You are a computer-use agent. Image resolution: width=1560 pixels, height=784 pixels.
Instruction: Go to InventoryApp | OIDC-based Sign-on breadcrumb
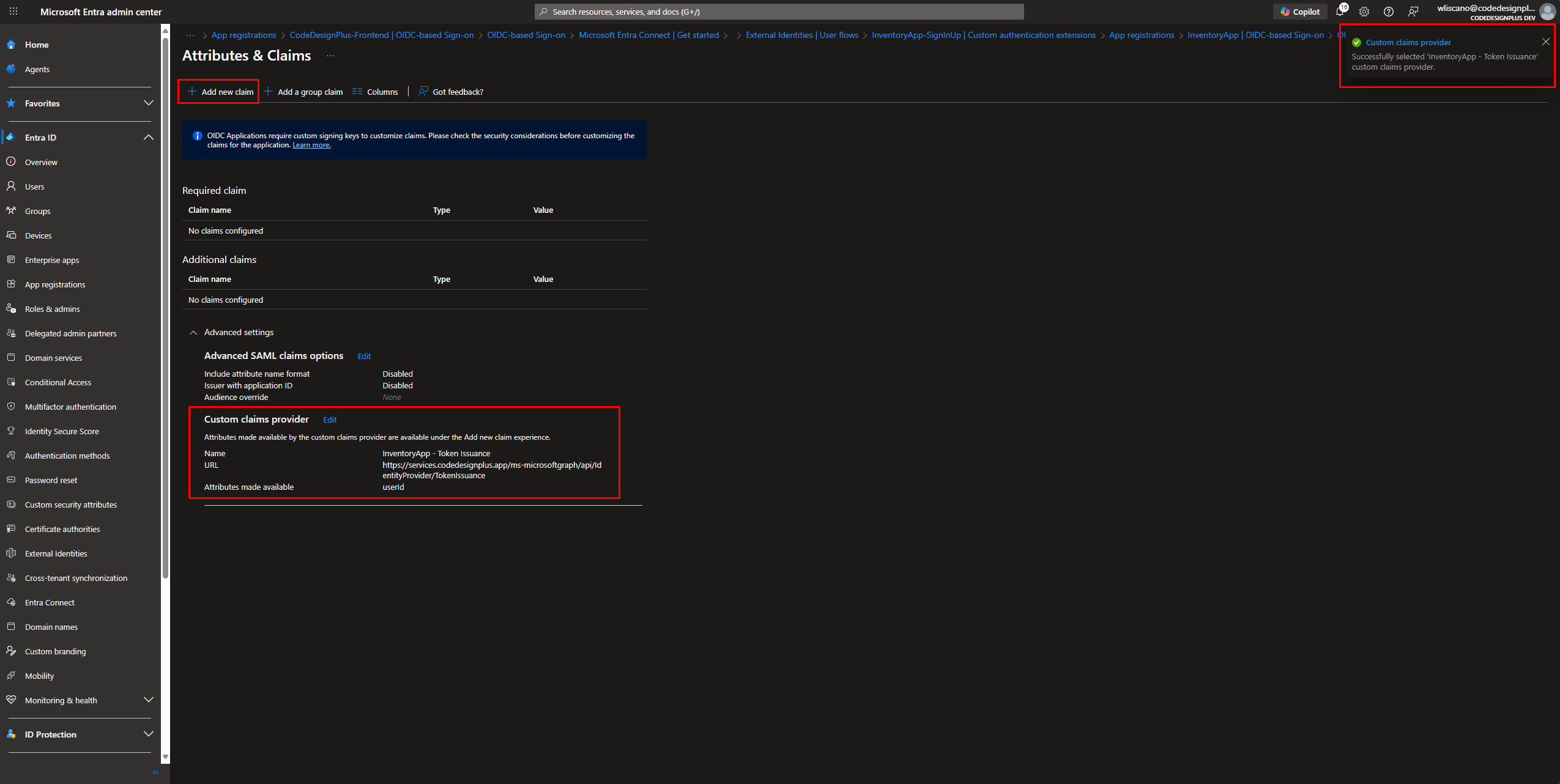1255,35
